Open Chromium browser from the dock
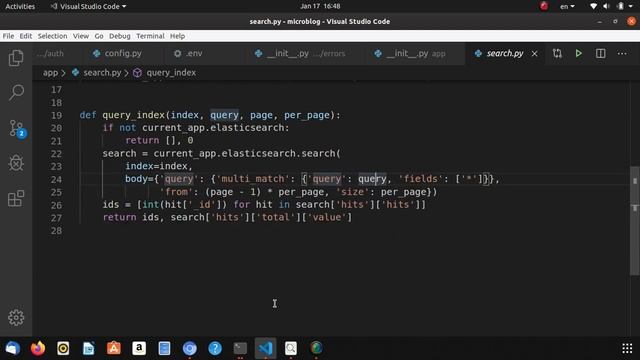This screenshot has width=640, height=360. pyautogui.click(x=190, y=348)
